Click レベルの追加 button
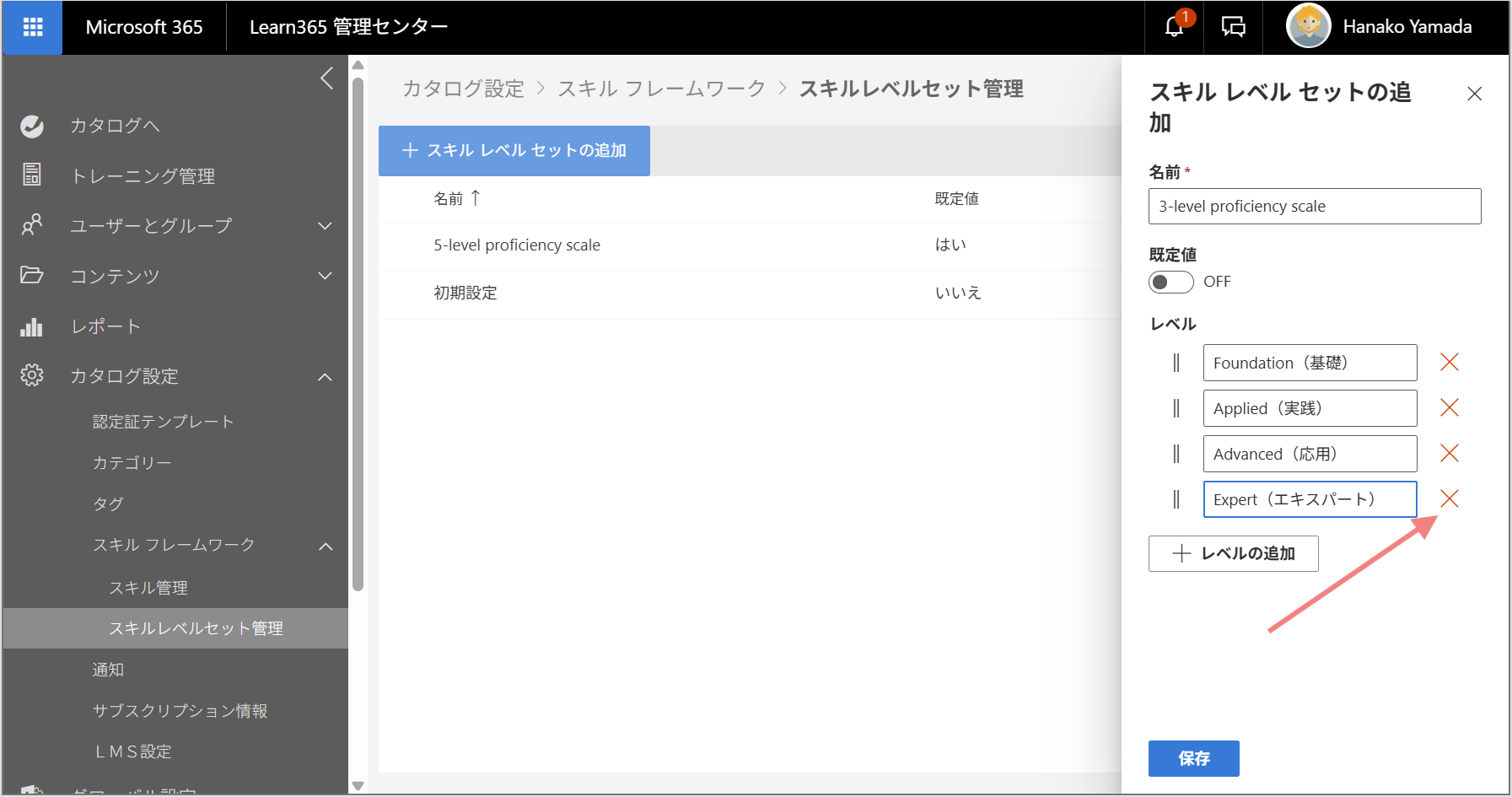This screenshot has height=797, width=1512. pyautogui.click(x=1233, y=553)
